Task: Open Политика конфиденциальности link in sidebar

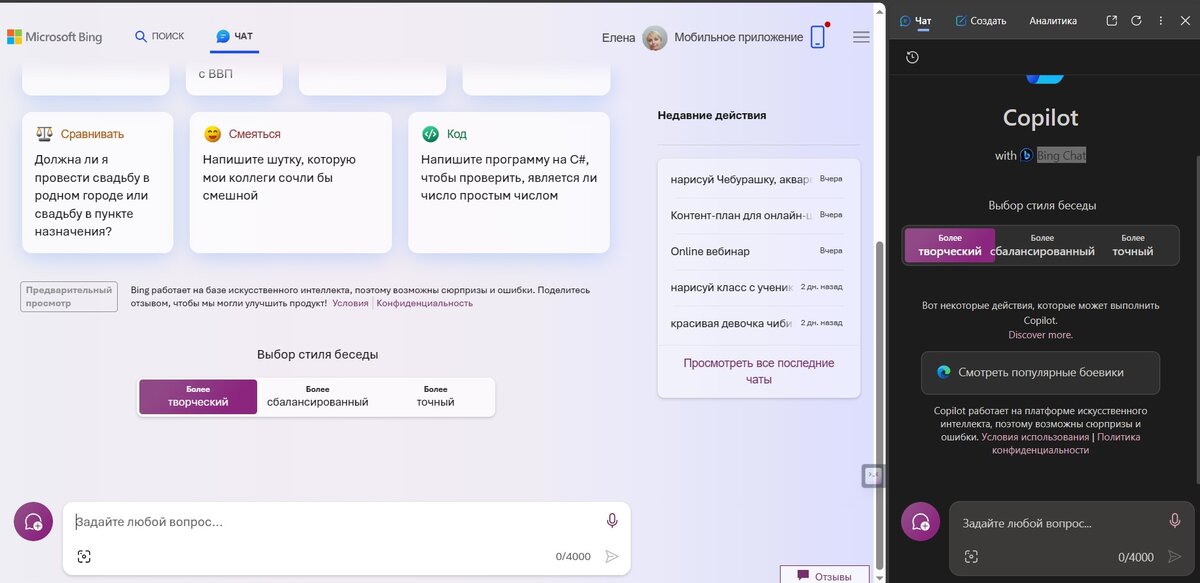Action: (x=1066, y=444)
